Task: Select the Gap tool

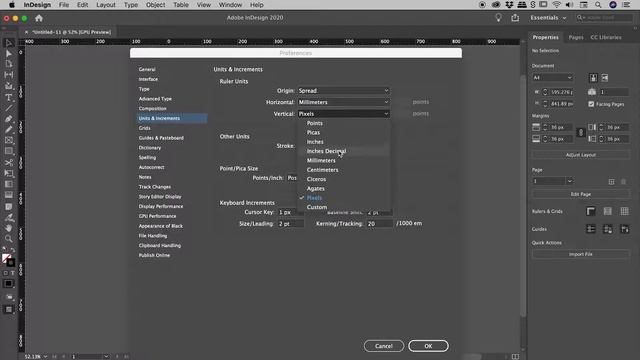Action: [x=9, y=75]
